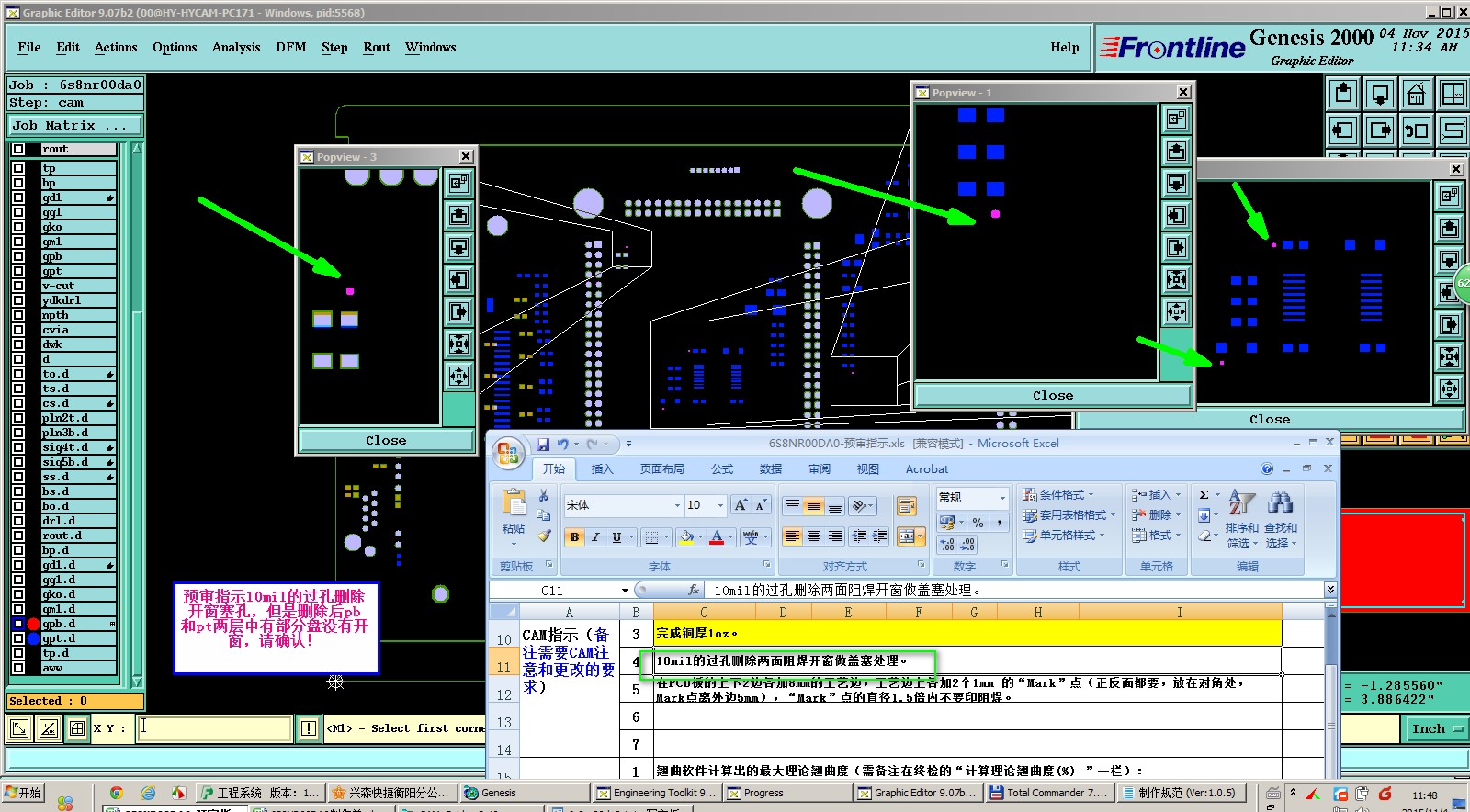Click Close button in Popview 1

pyautogui.click(x=1053, y=396)
